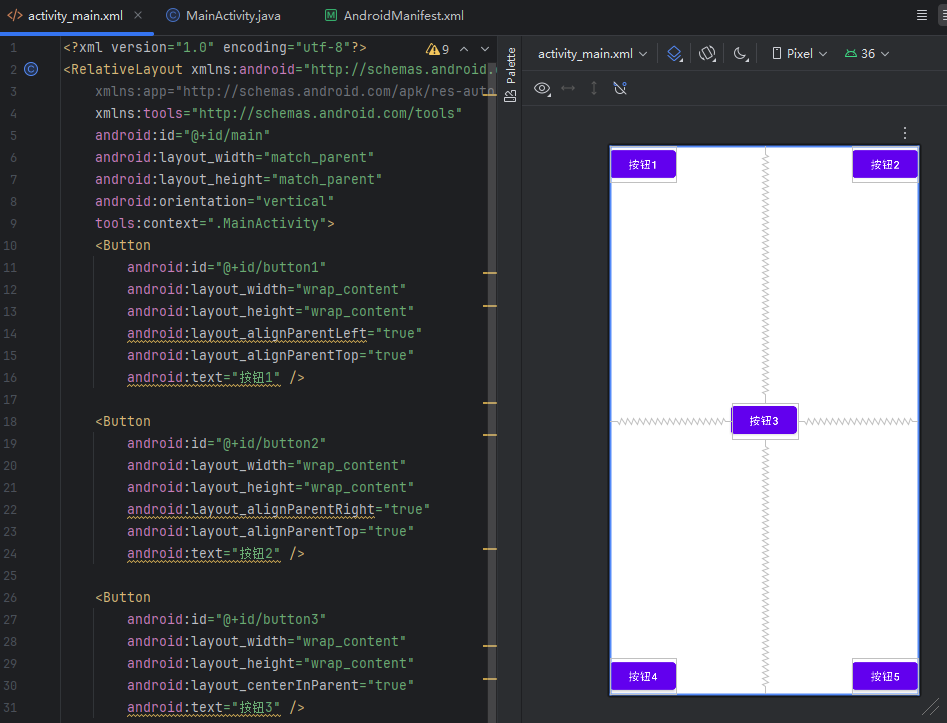This screenshot has width=947, height=723.
Task: Click tools:context=".MainActivity" line
Action: [214, 223]
